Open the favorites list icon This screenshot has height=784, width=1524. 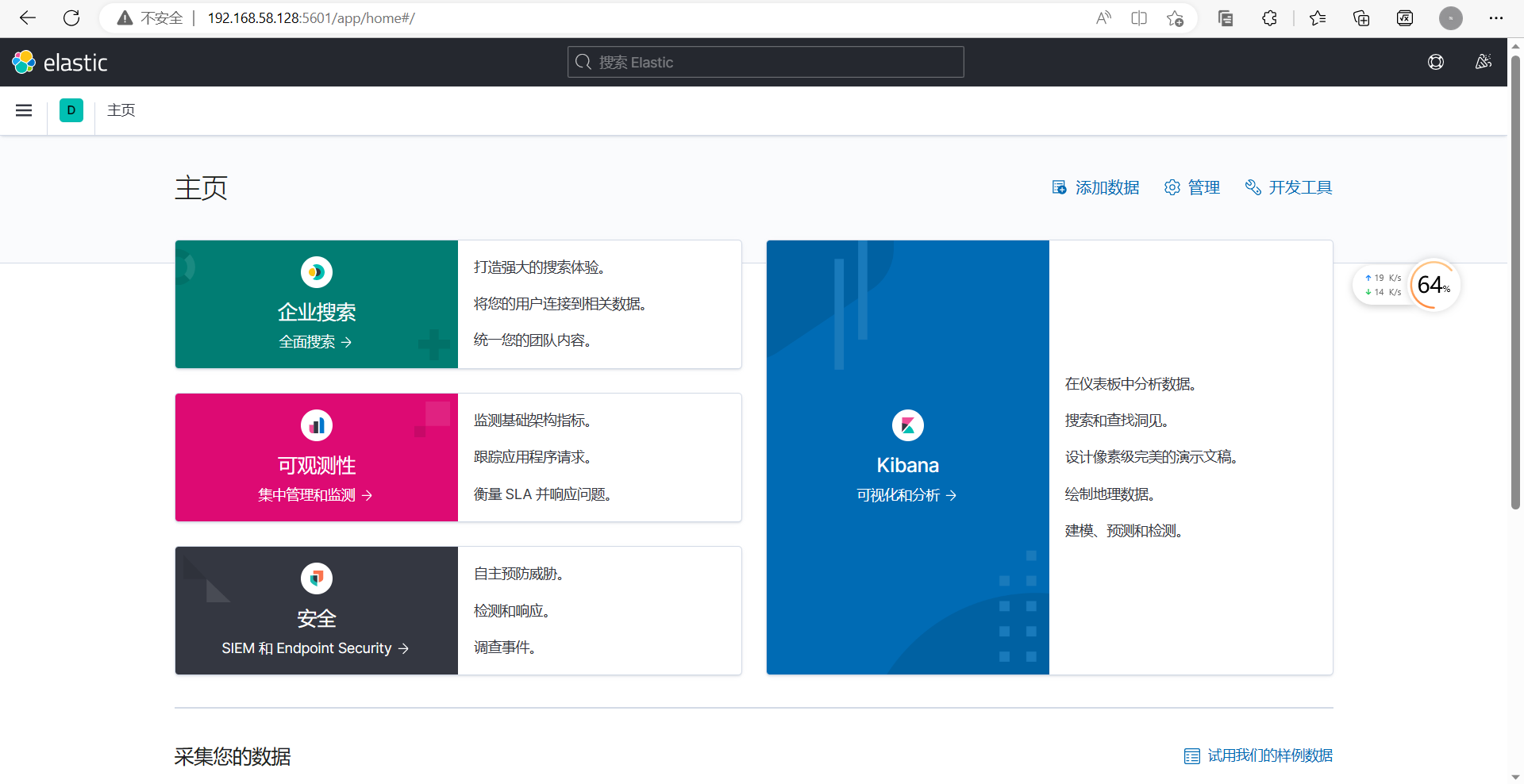point(1318,18)
